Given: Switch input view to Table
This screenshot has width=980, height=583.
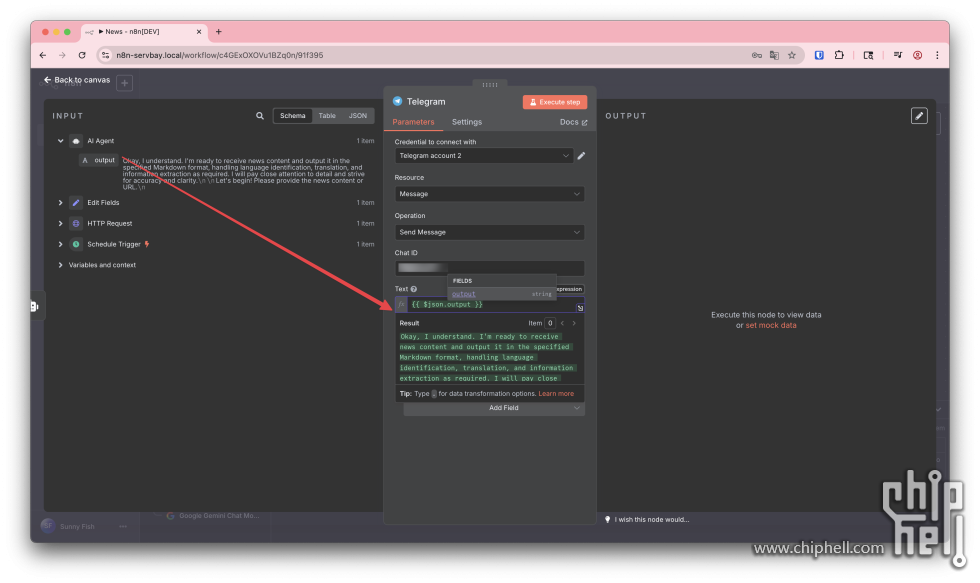Looking at the screenshot, I should (327, 116).
